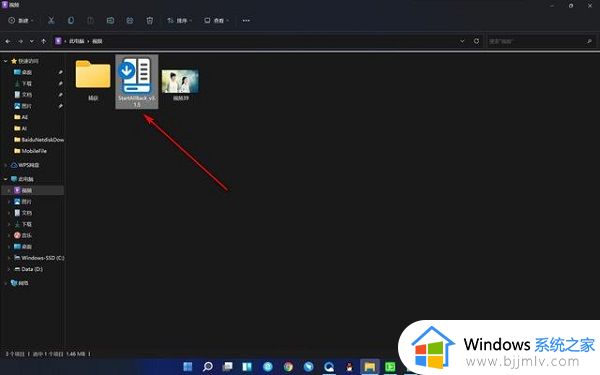This screenshot has width=600, height=375.
Task: Unpin Pictures using its pin icon
Action: point(60,106)
